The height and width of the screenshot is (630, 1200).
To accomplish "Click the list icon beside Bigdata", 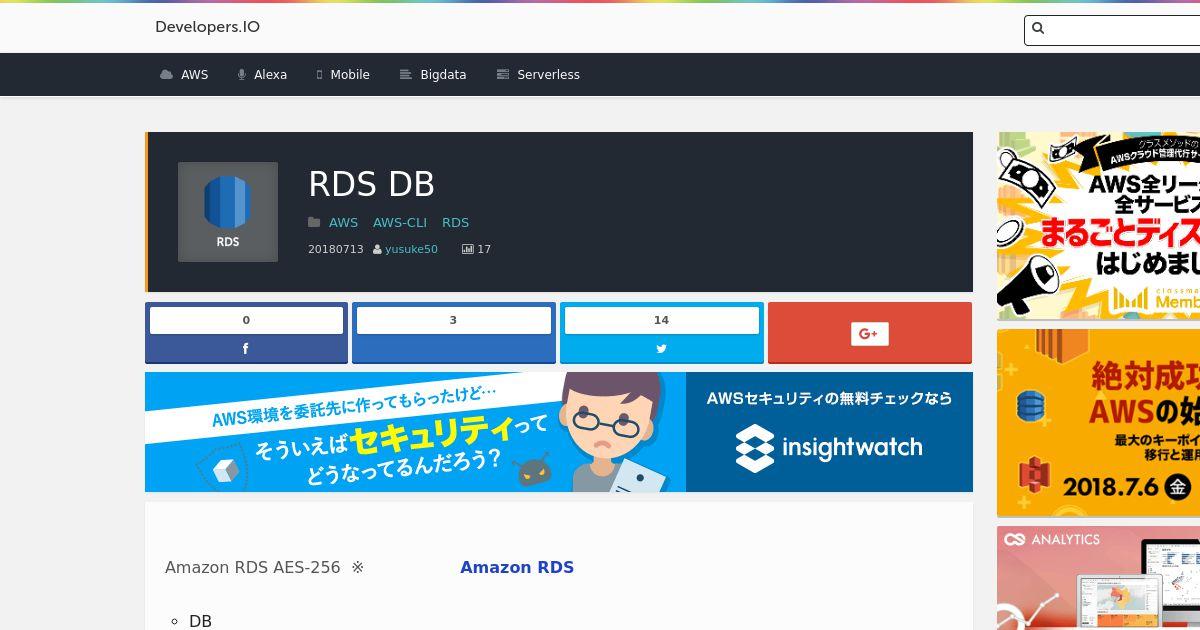I will 406,75.
